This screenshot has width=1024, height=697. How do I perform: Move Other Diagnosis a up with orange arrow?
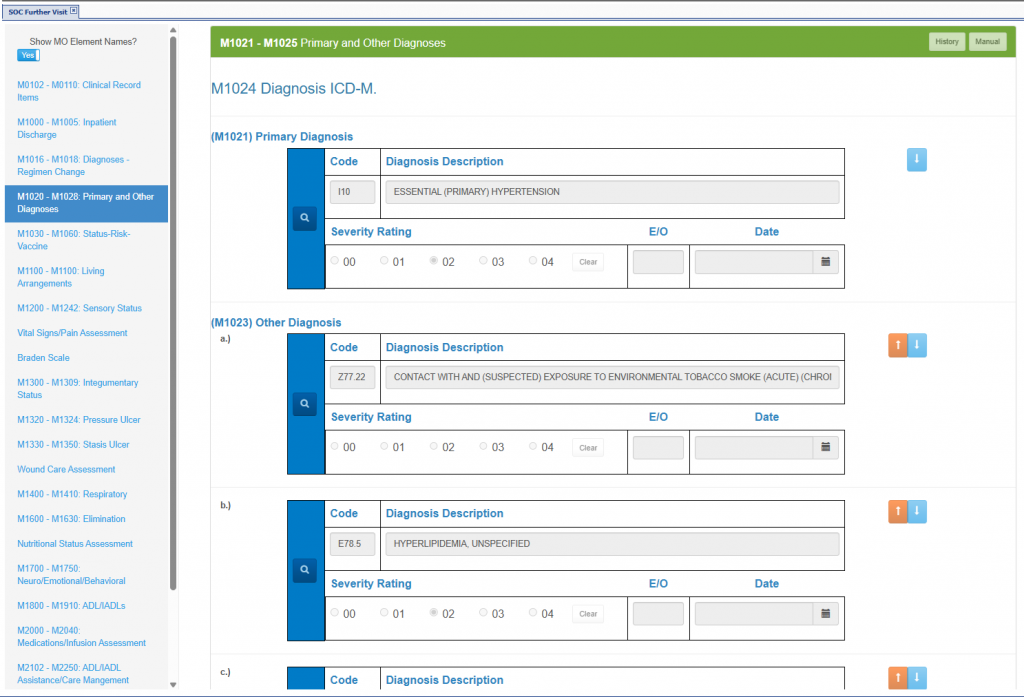898,346
